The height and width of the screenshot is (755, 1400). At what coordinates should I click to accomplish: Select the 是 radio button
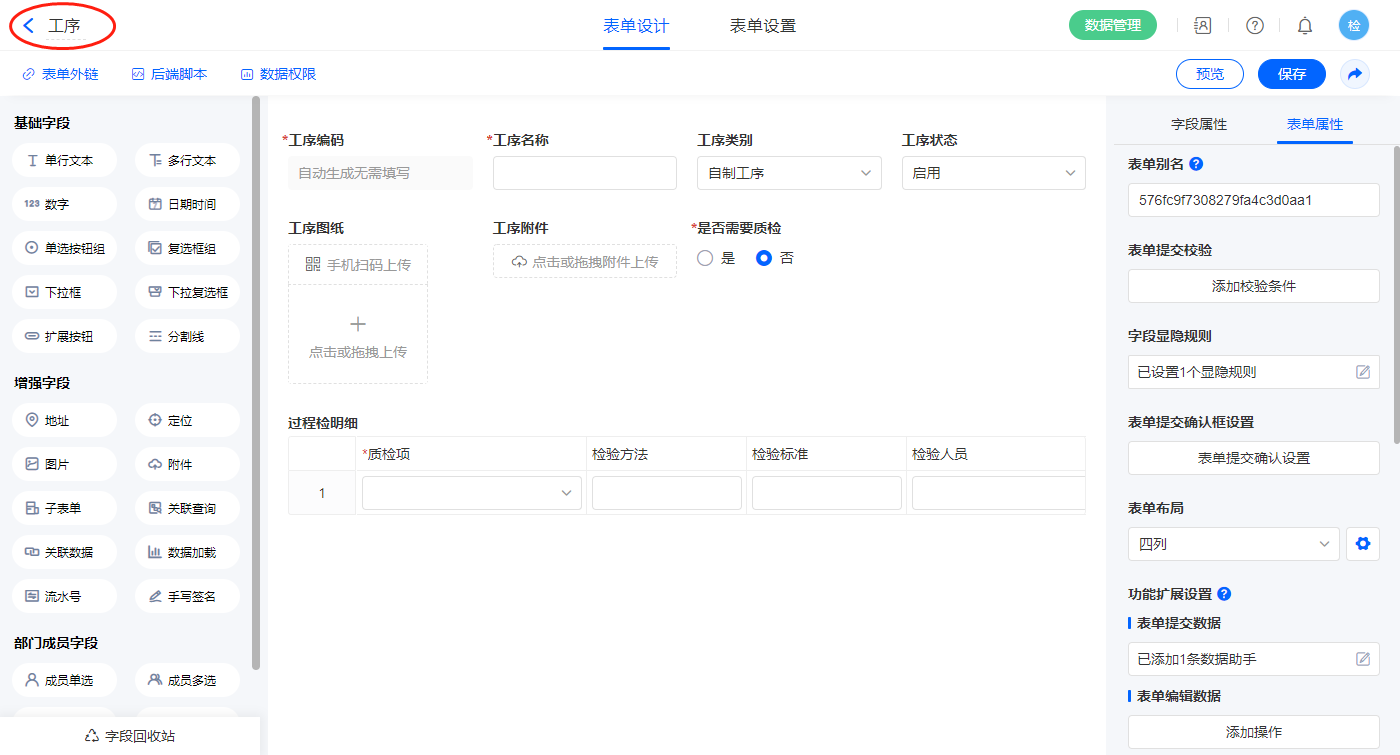coord(705,258)
